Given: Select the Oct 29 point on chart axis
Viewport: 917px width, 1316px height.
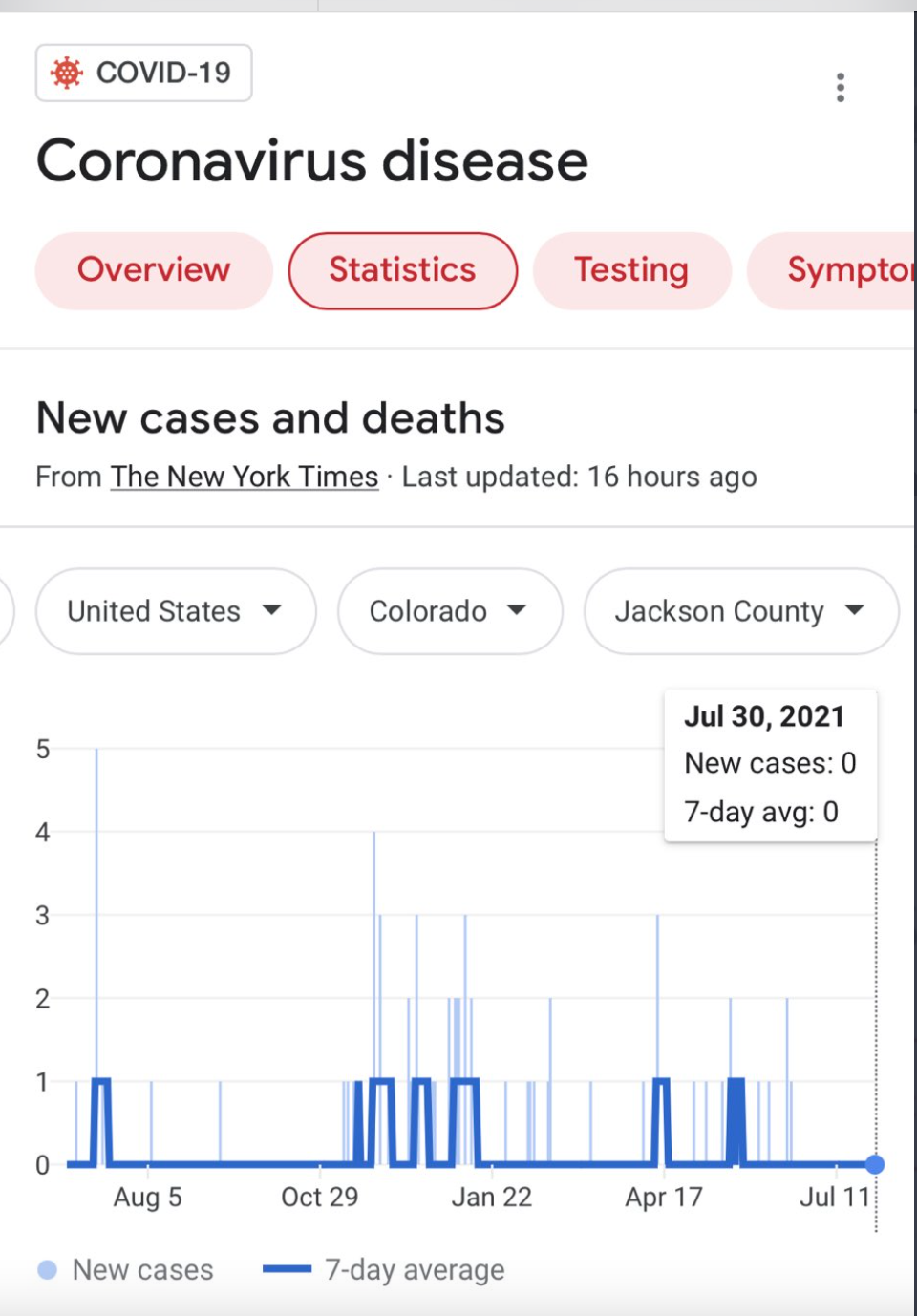Looking at the screenshot, I should pyautogui.click(x=319, y=1197).
